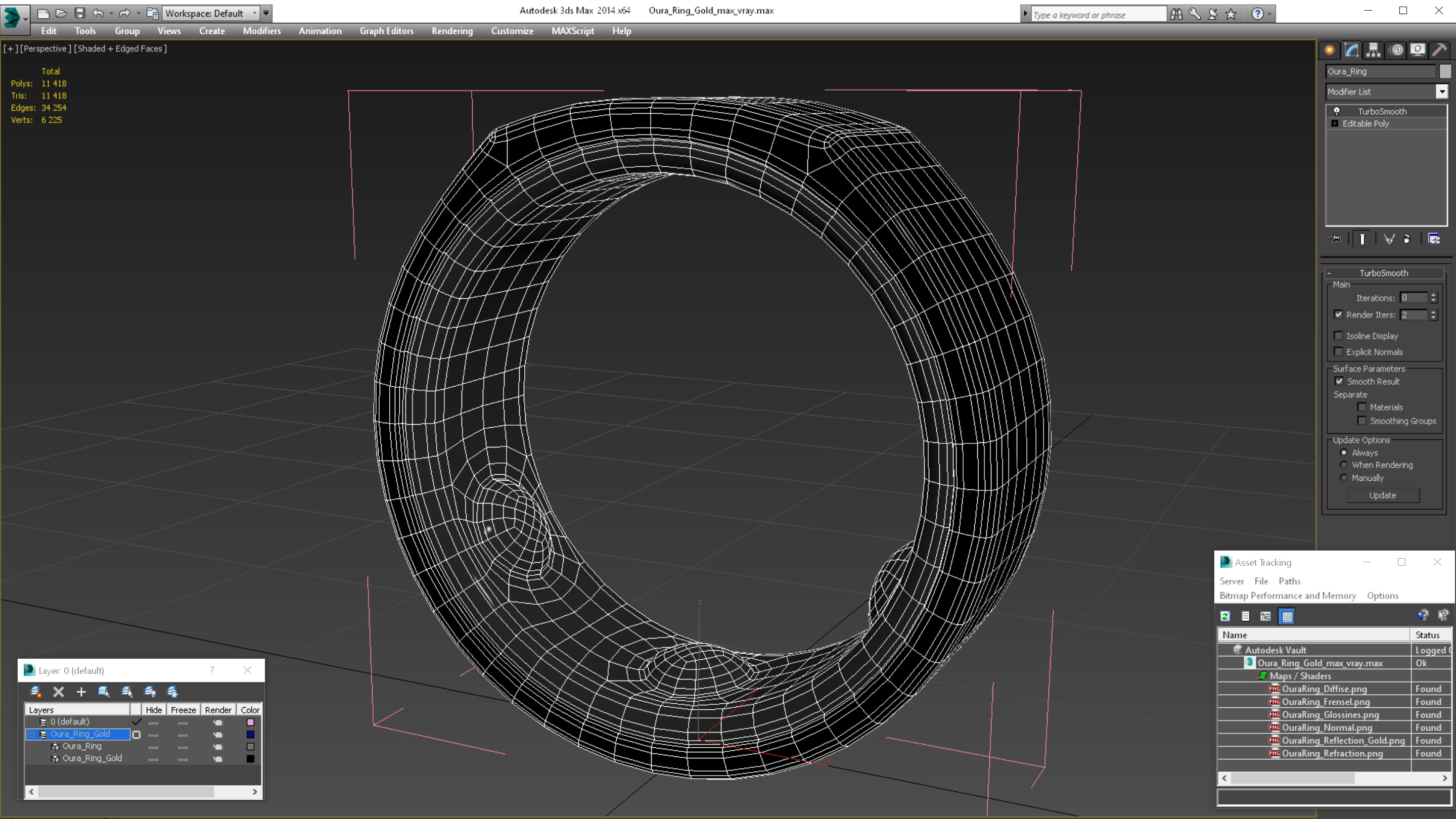Remove modifier with the trash icon
Viewport: 1456px width, 819px height.
pyautogui.click(x=1407, y=239)
